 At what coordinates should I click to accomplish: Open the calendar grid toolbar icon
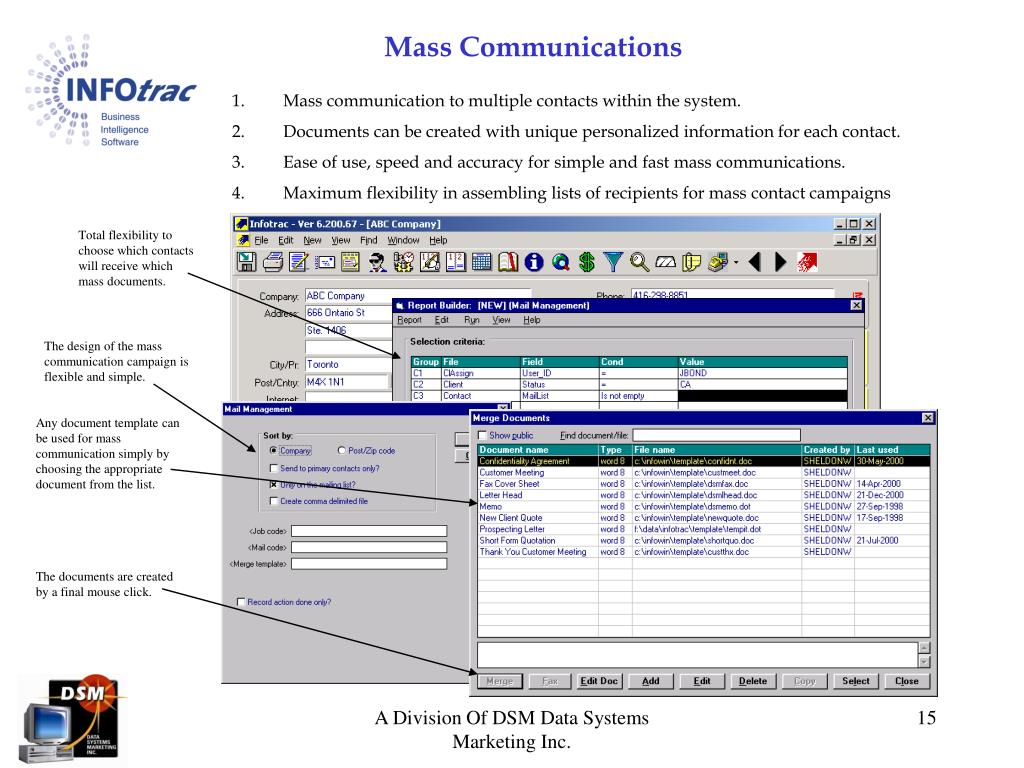(x=481, y=262)
